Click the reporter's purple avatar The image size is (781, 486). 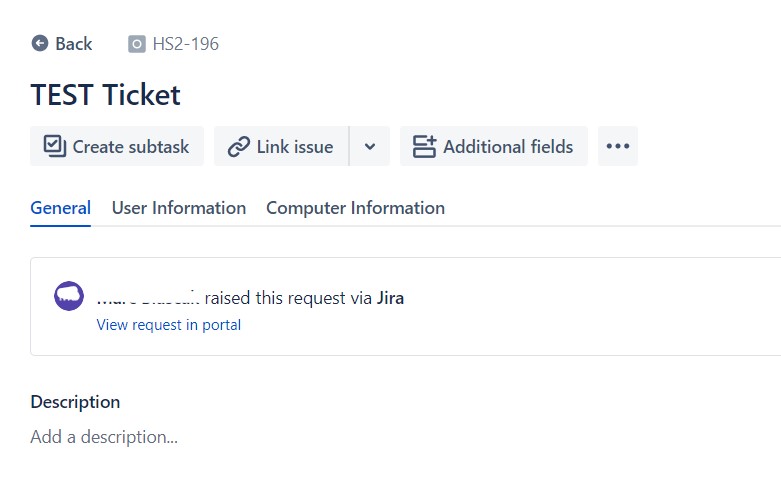tap(69, 296)
